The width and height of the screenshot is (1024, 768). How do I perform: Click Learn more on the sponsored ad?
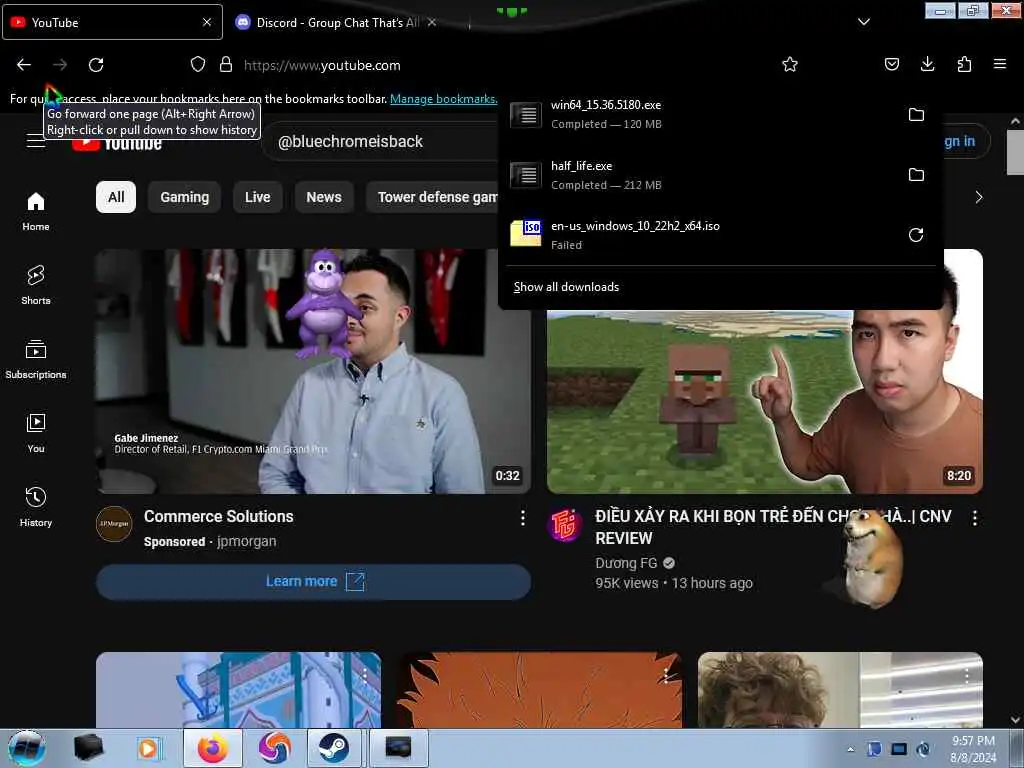313,581
